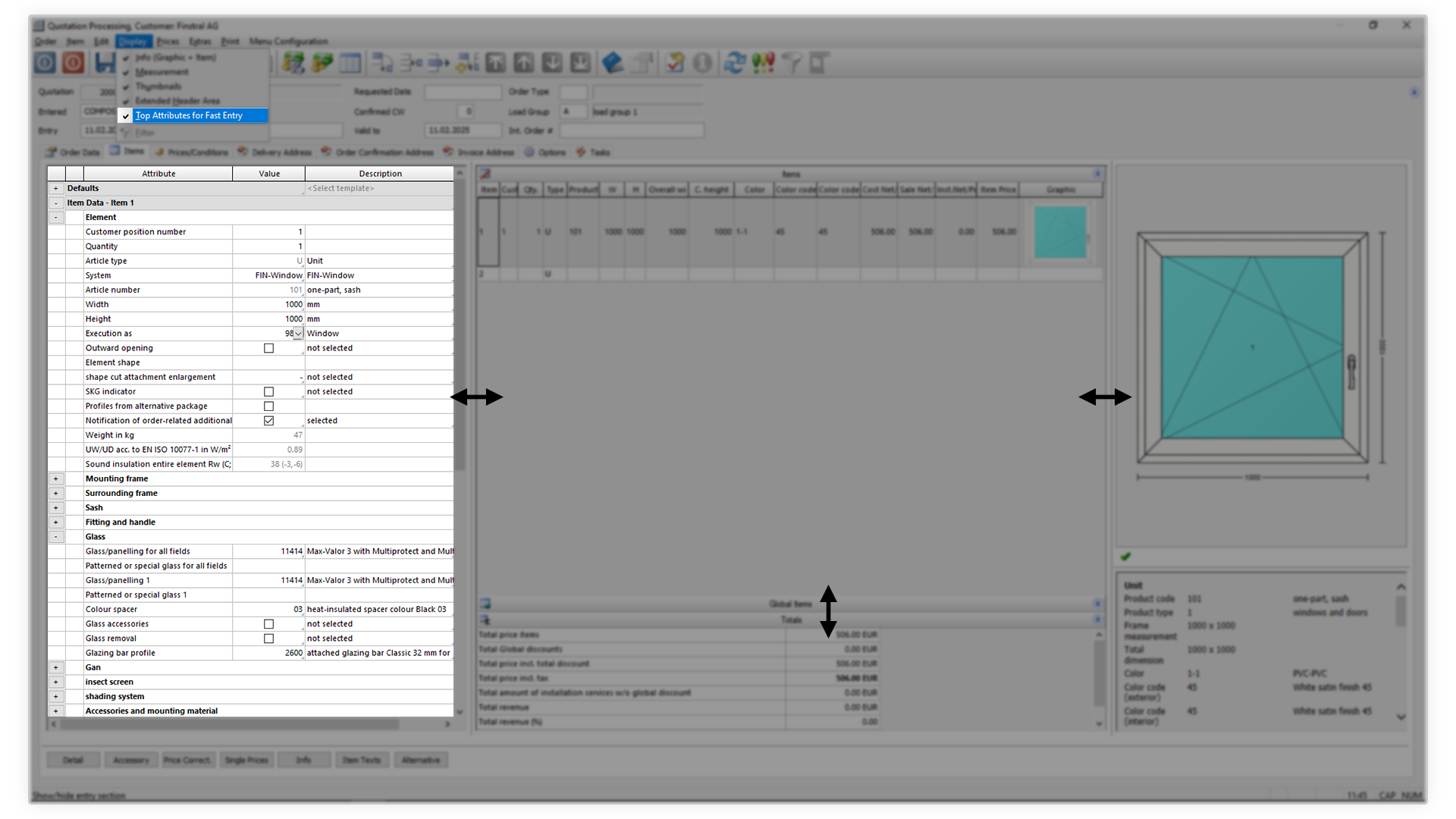Click the Accessory button
1456x819 pixels.
[131, 760]
